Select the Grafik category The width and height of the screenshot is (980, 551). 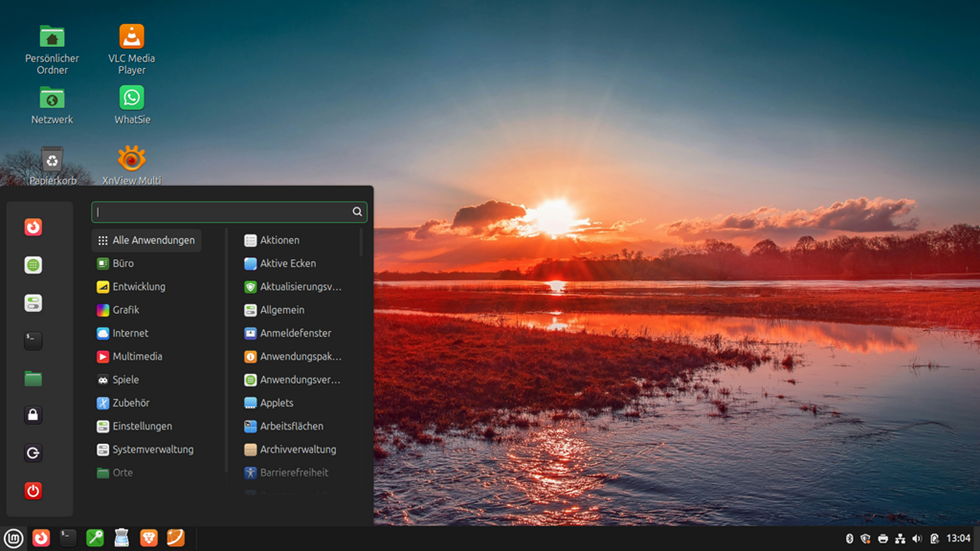[x=126, y=310]
